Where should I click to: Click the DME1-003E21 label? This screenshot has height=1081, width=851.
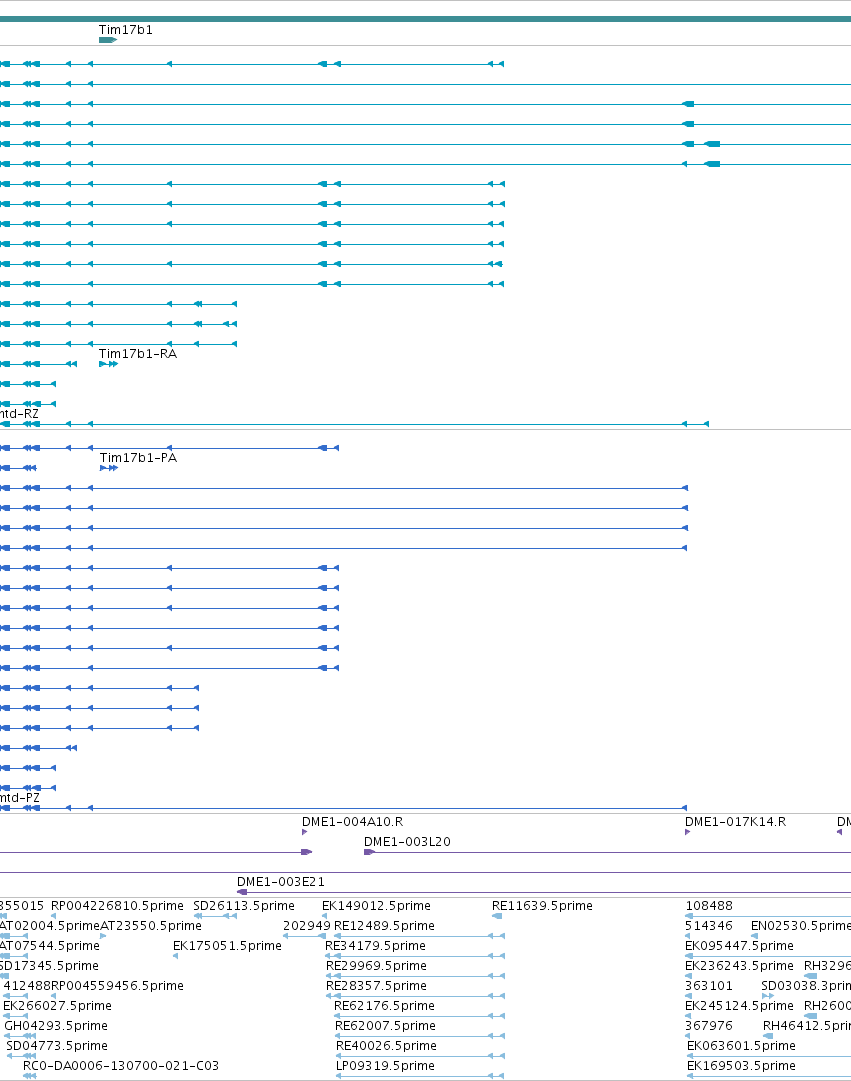(x=281, y=882)
